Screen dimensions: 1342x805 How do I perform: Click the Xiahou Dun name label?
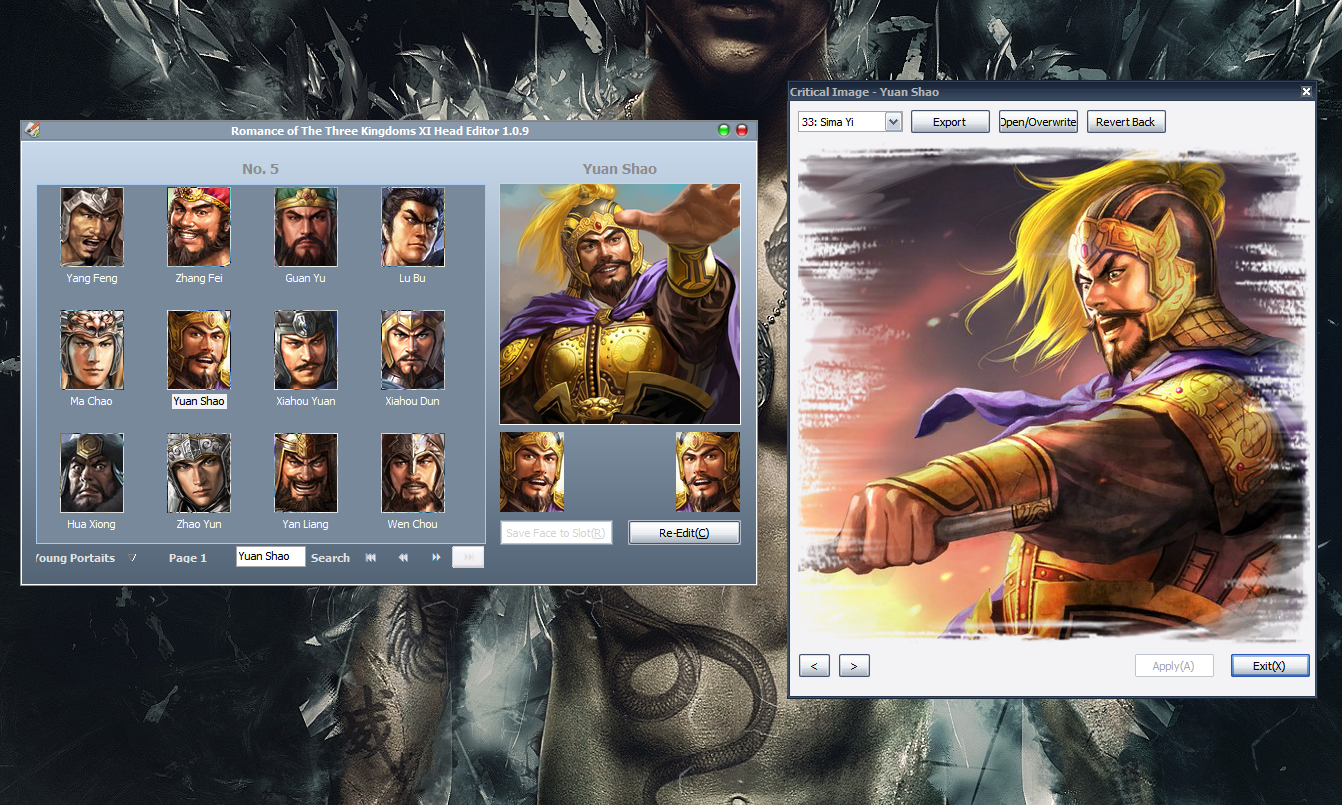[x=412, y=401]
